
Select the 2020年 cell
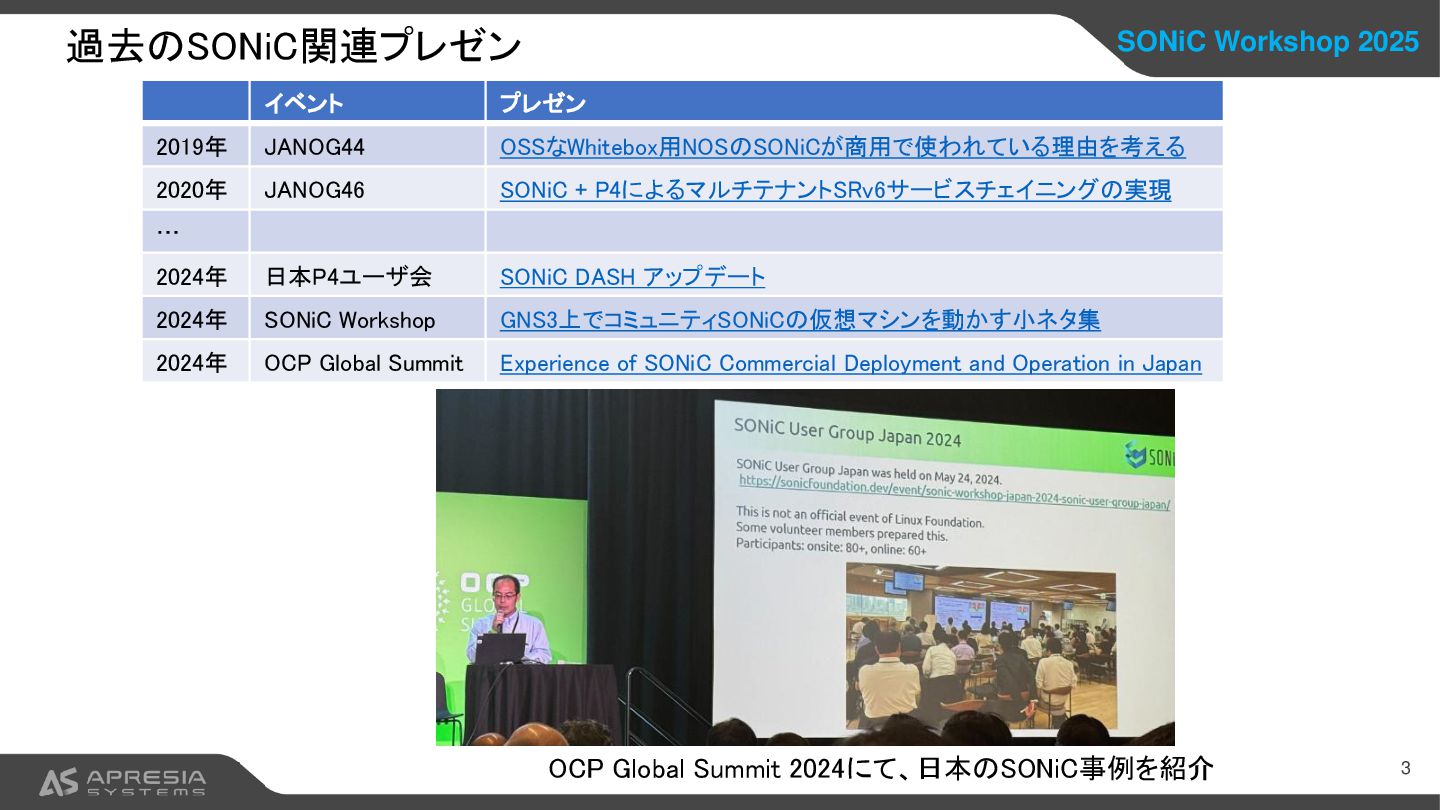[195, 189]
